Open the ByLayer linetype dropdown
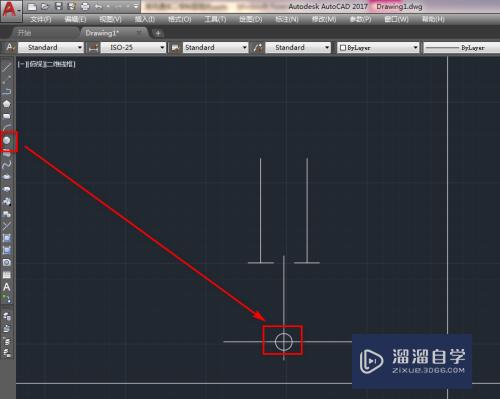Viewport: 500px width, 399px height. click(462, 48)
